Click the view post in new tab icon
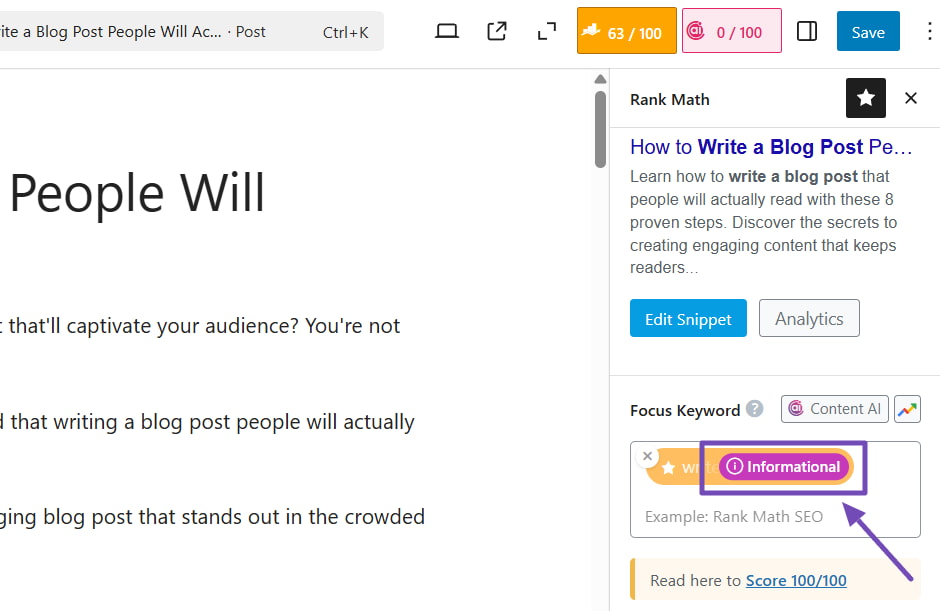The height and width of the screenshot is (611, 940). coord(497,32)
